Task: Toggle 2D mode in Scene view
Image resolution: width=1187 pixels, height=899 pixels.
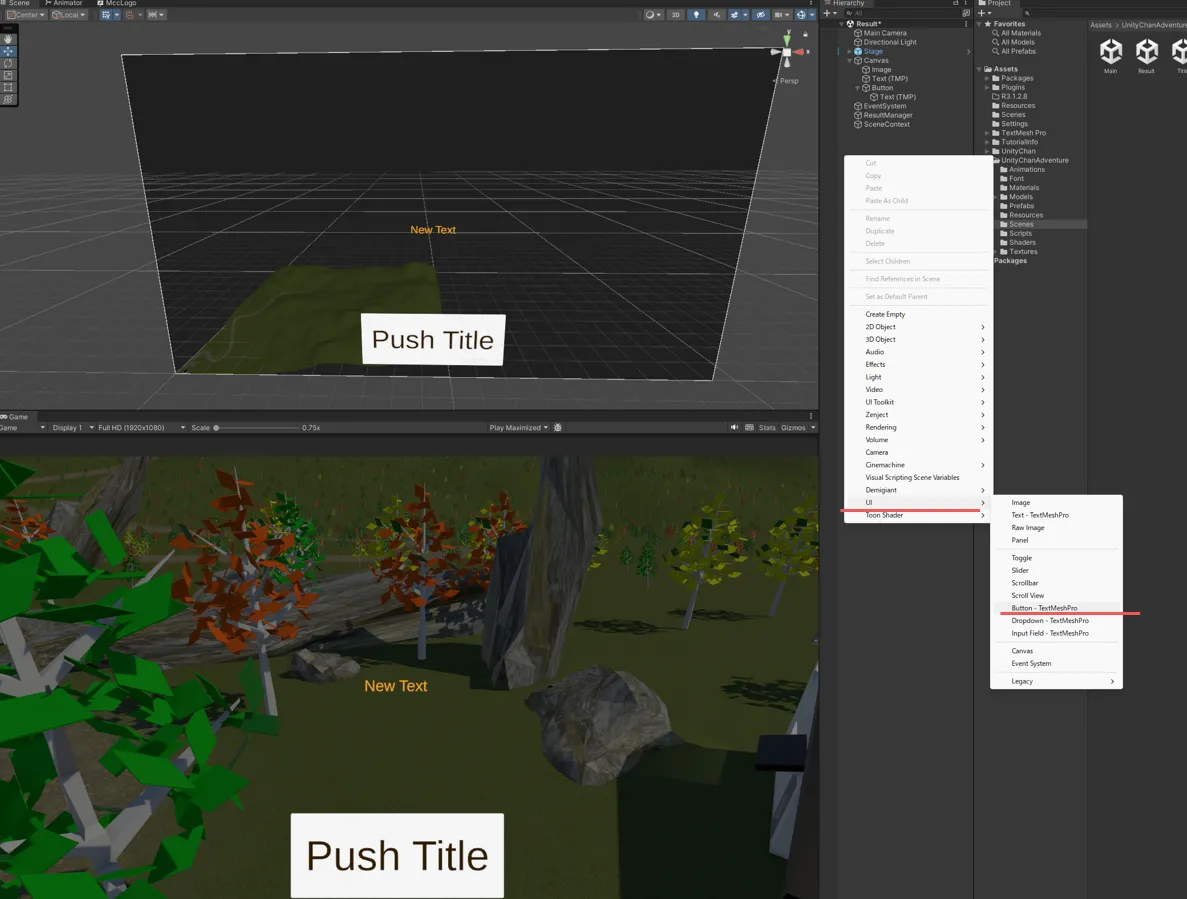Action: (x=676, y=15)
